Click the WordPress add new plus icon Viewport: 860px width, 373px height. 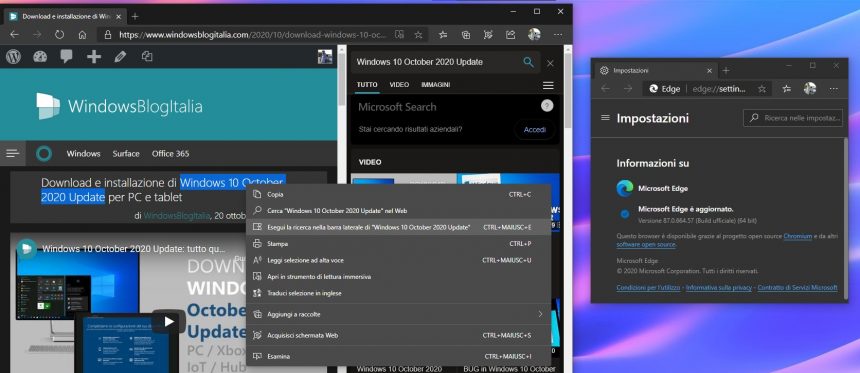[x=94, y=56]
